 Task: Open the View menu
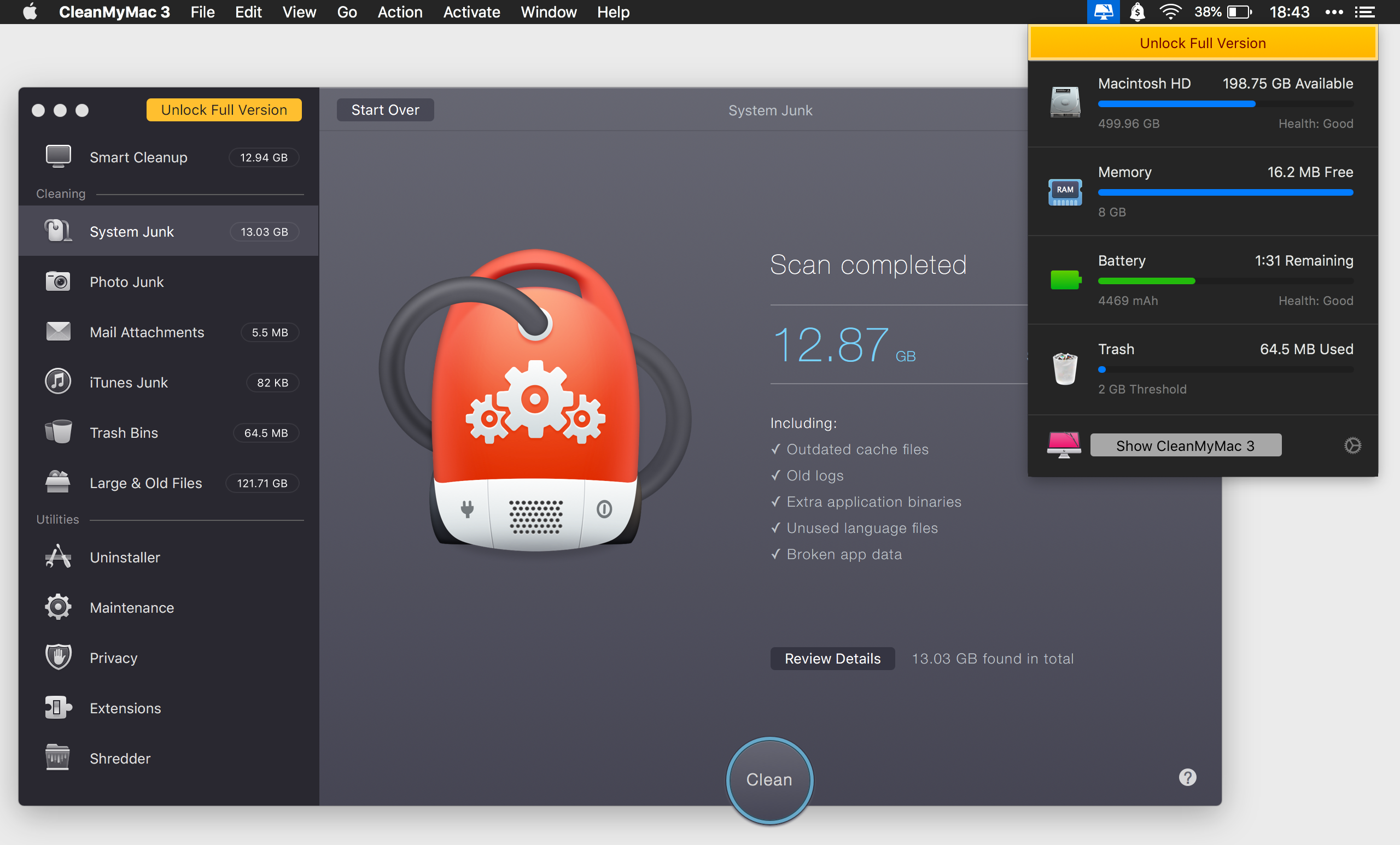point(299,12)
